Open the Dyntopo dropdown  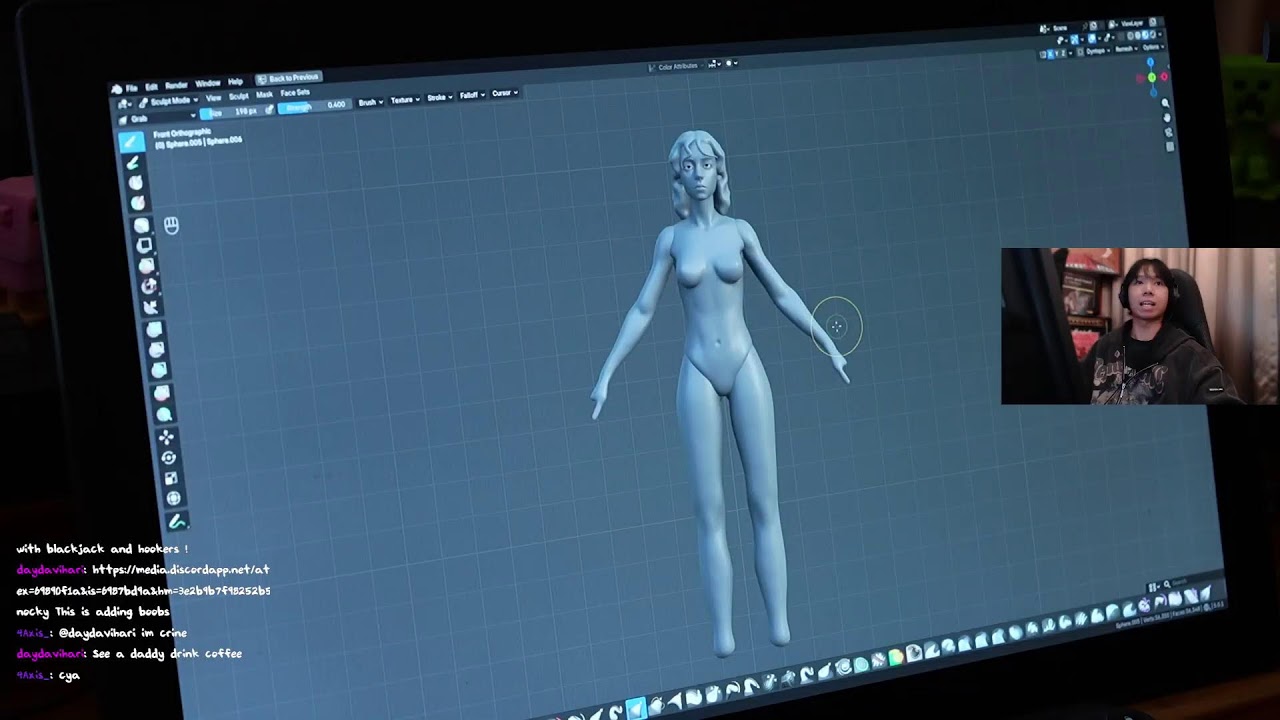[1096, 51]
